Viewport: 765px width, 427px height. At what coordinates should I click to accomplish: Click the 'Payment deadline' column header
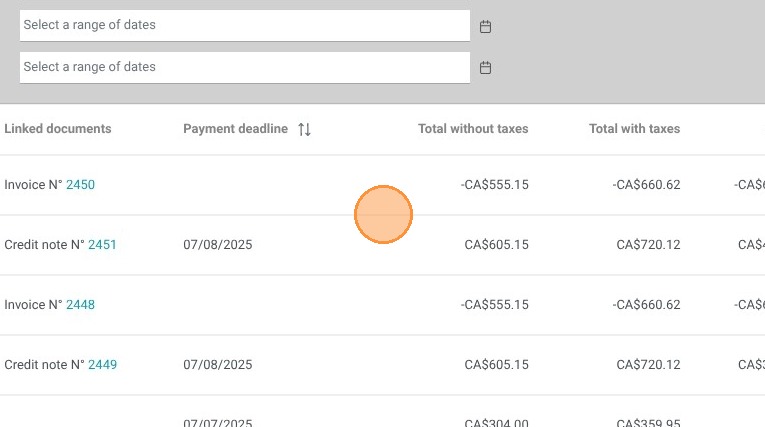click(236, 128)
